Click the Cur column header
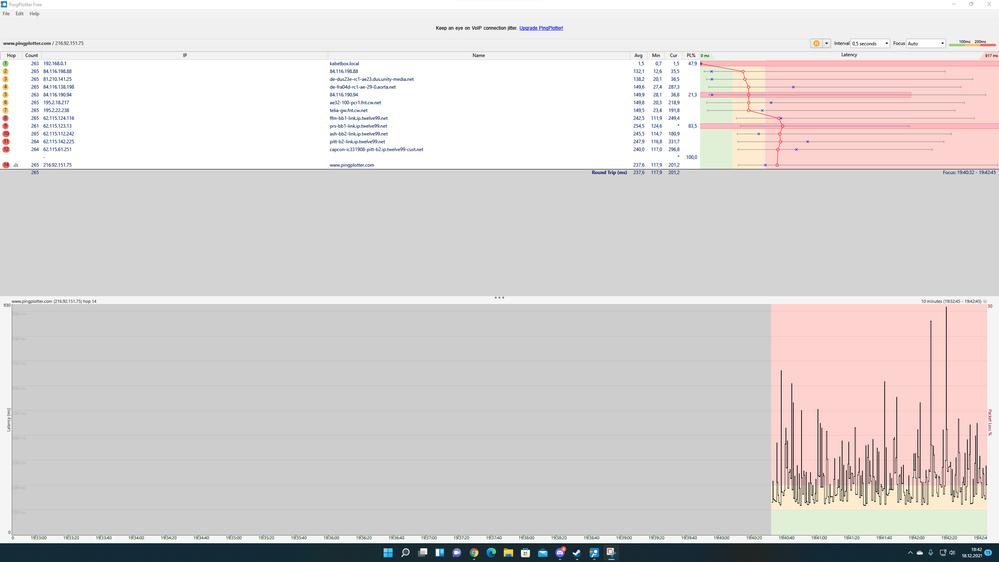The image size is (999, 562). [x=673, y=55]
